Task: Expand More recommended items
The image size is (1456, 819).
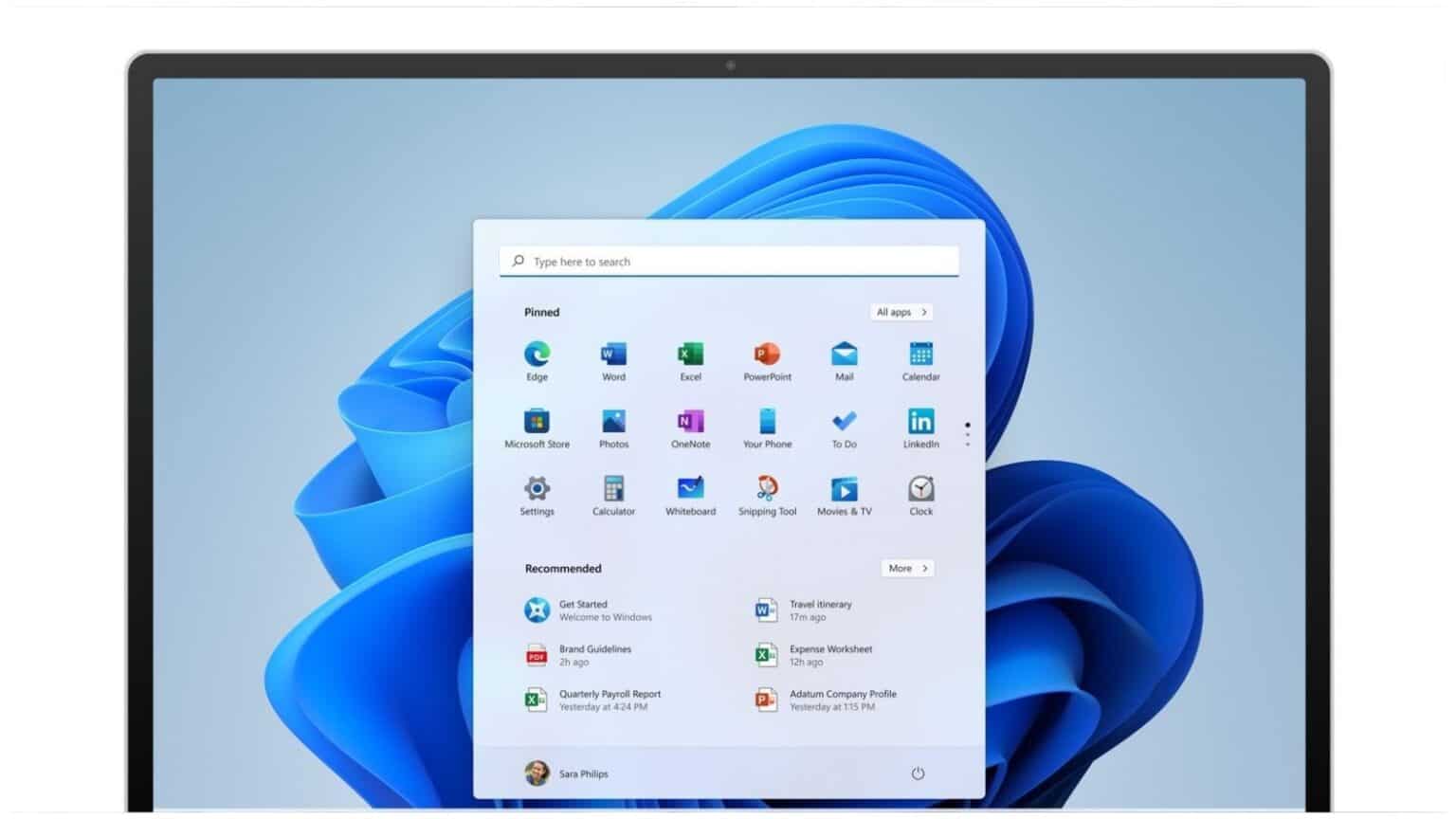Action: [x=907, y=568]
